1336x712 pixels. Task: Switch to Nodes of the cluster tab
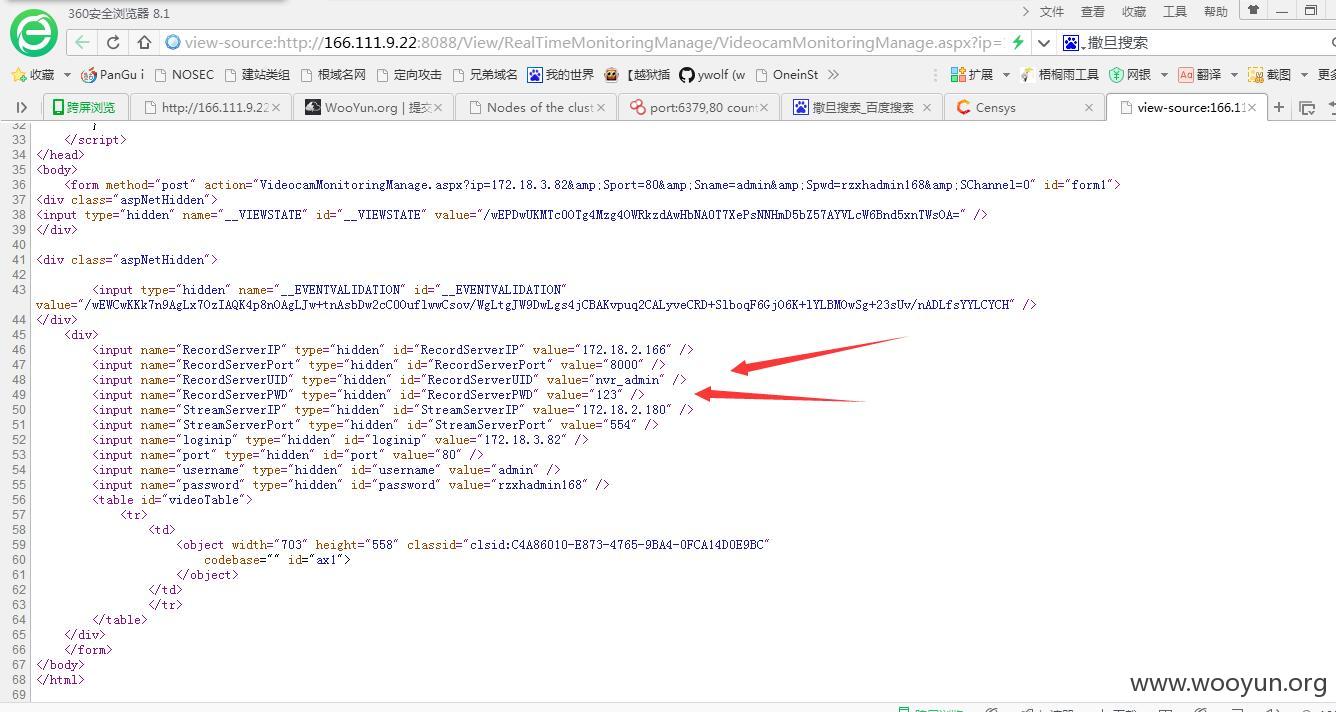click(x=537, y=107)
